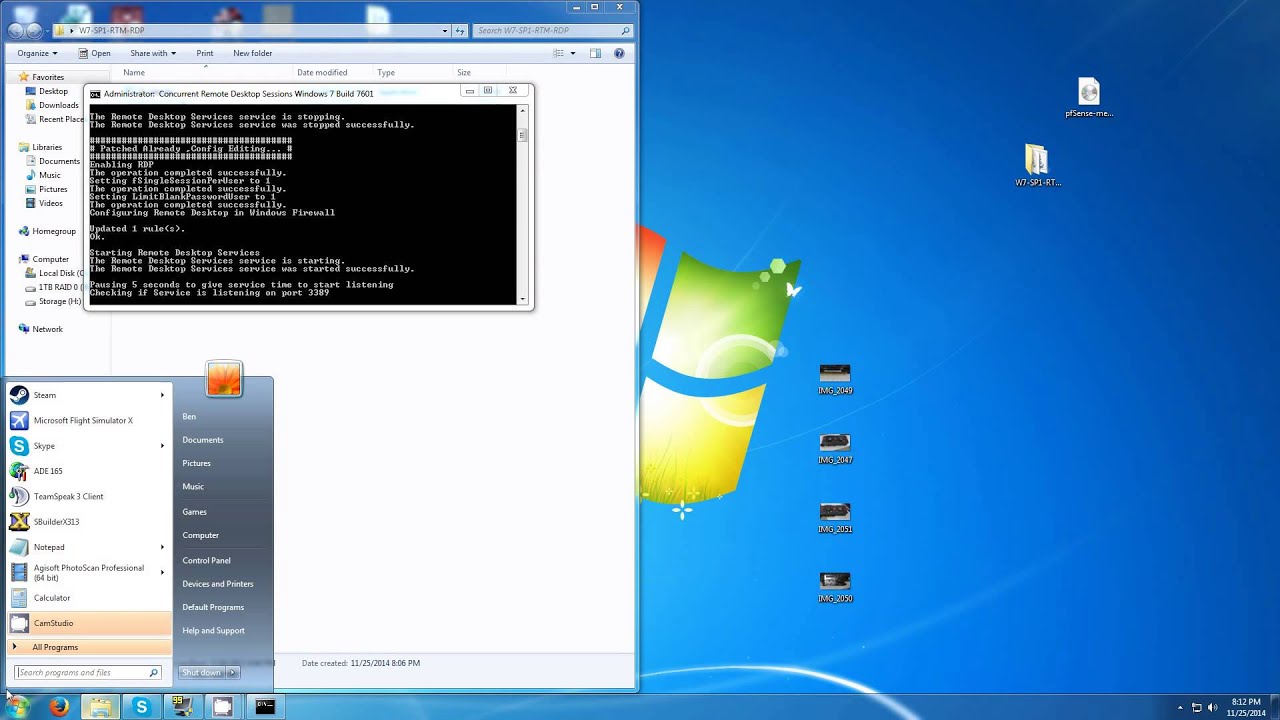Open Devices and Printers
1280x720 pixels.
(218, 584)
